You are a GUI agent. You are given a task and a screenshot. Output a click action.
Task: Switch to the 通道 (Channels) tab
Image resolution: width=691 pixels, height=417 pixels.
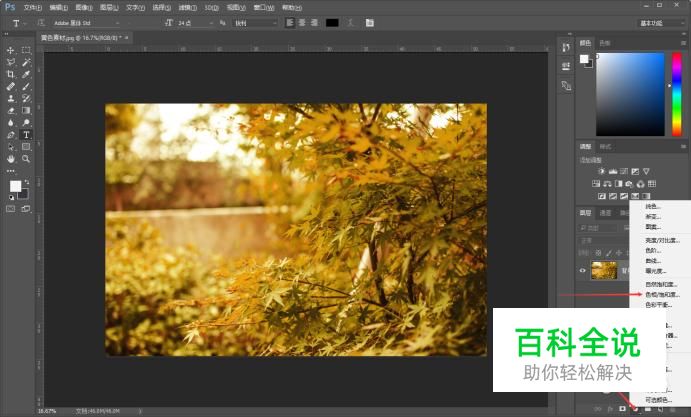coord(605,213)
